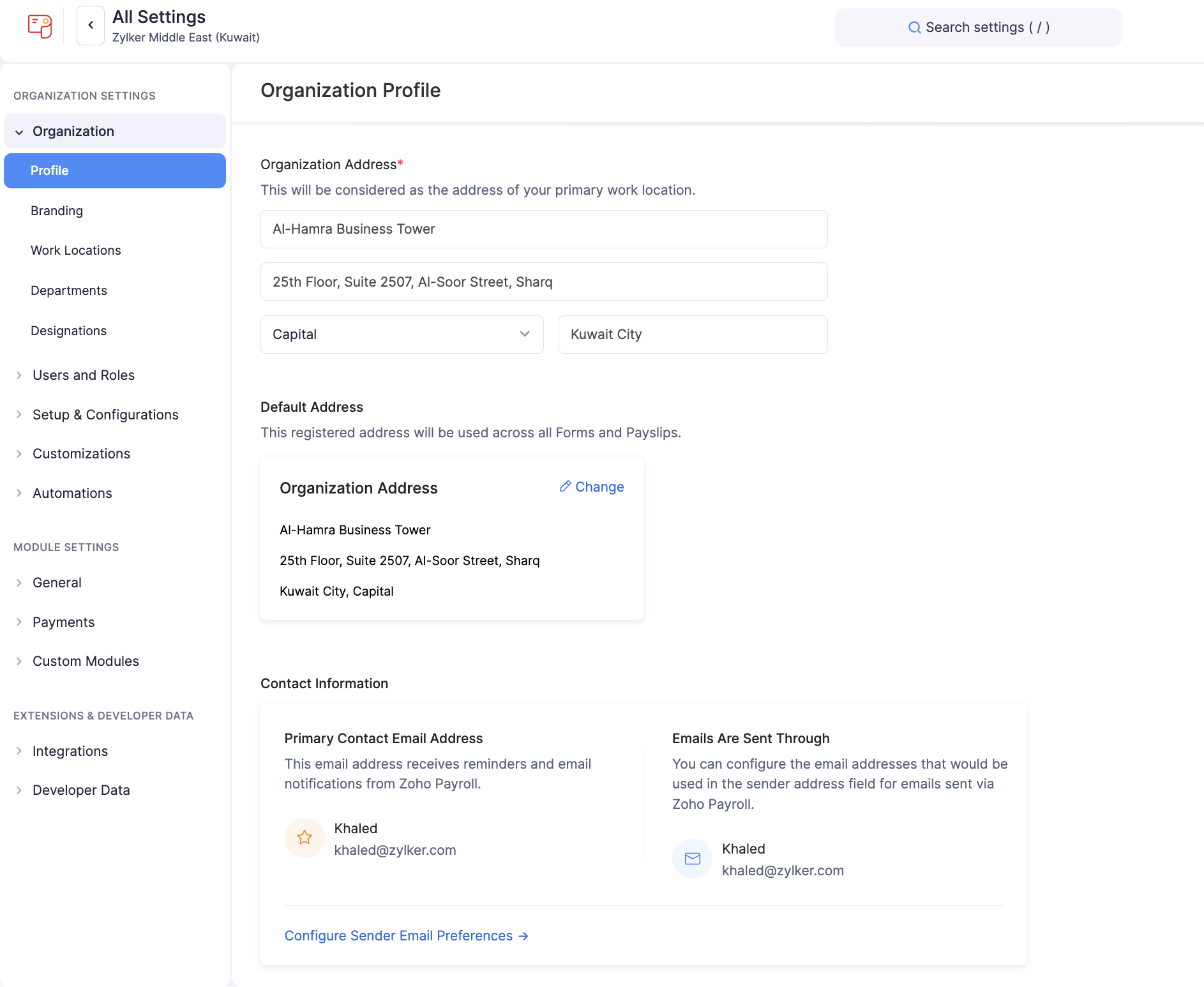Collapse the Organization section

[x=19, y=132]
